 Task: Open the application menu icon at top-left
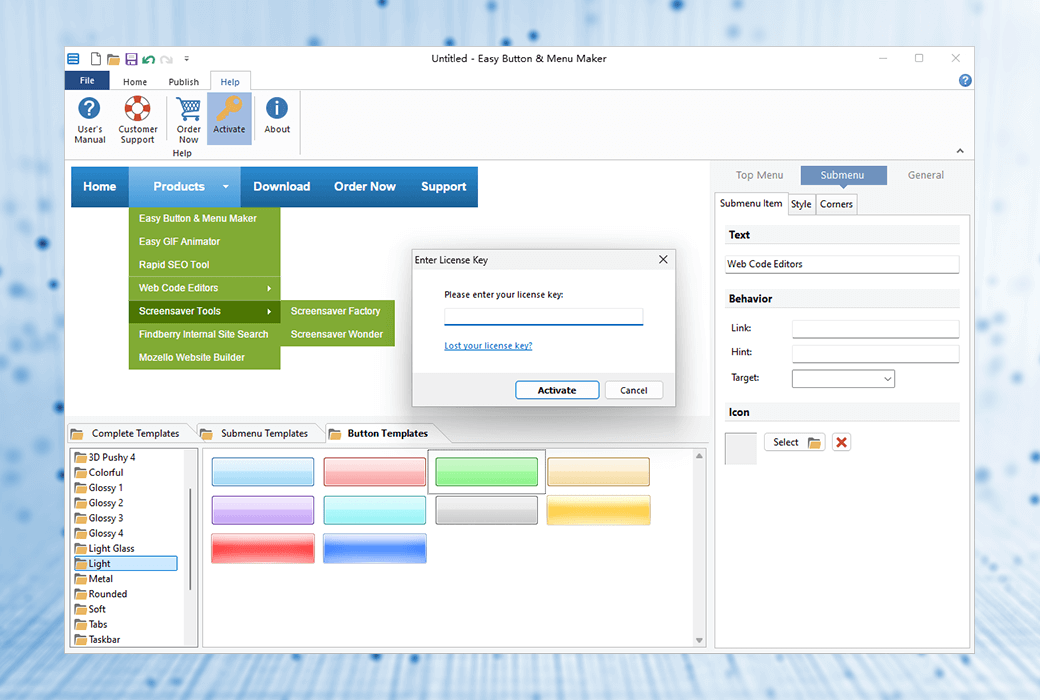pyautogui.click(x=74, y=59)
